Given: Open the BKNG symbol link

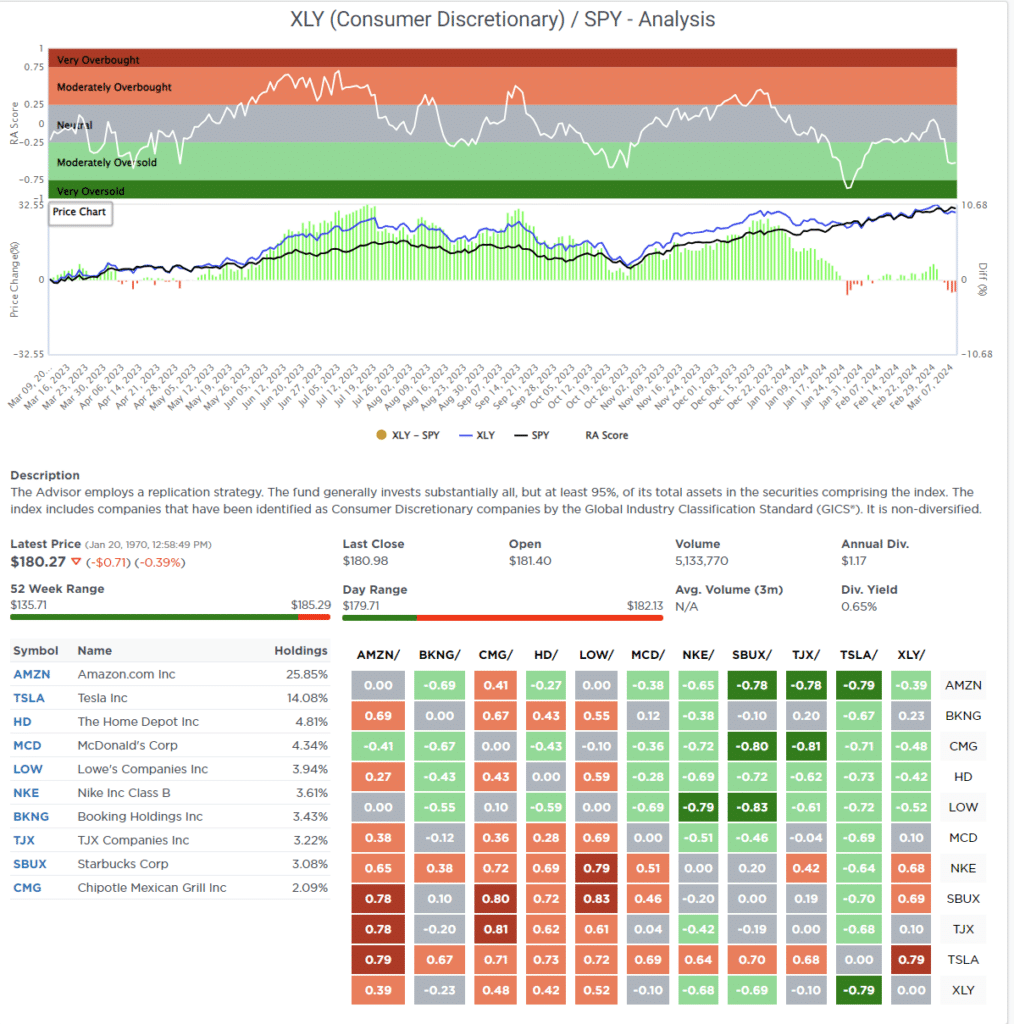Looking at the screenshot, I should tap(31, 816).
